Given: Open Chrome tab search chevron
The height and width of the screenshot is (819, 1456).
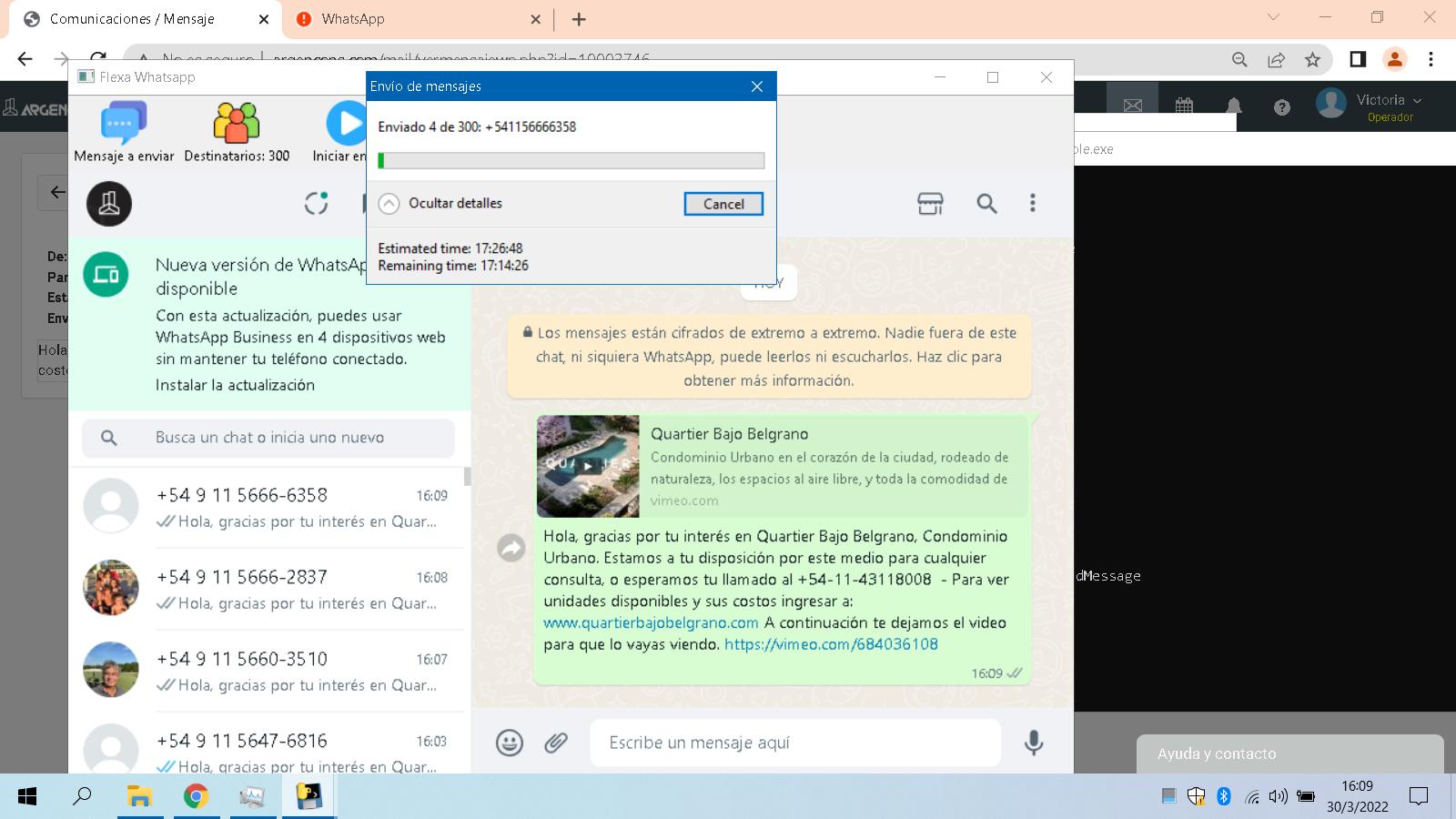Looking at the screenshot, I should pos(1273,17).
